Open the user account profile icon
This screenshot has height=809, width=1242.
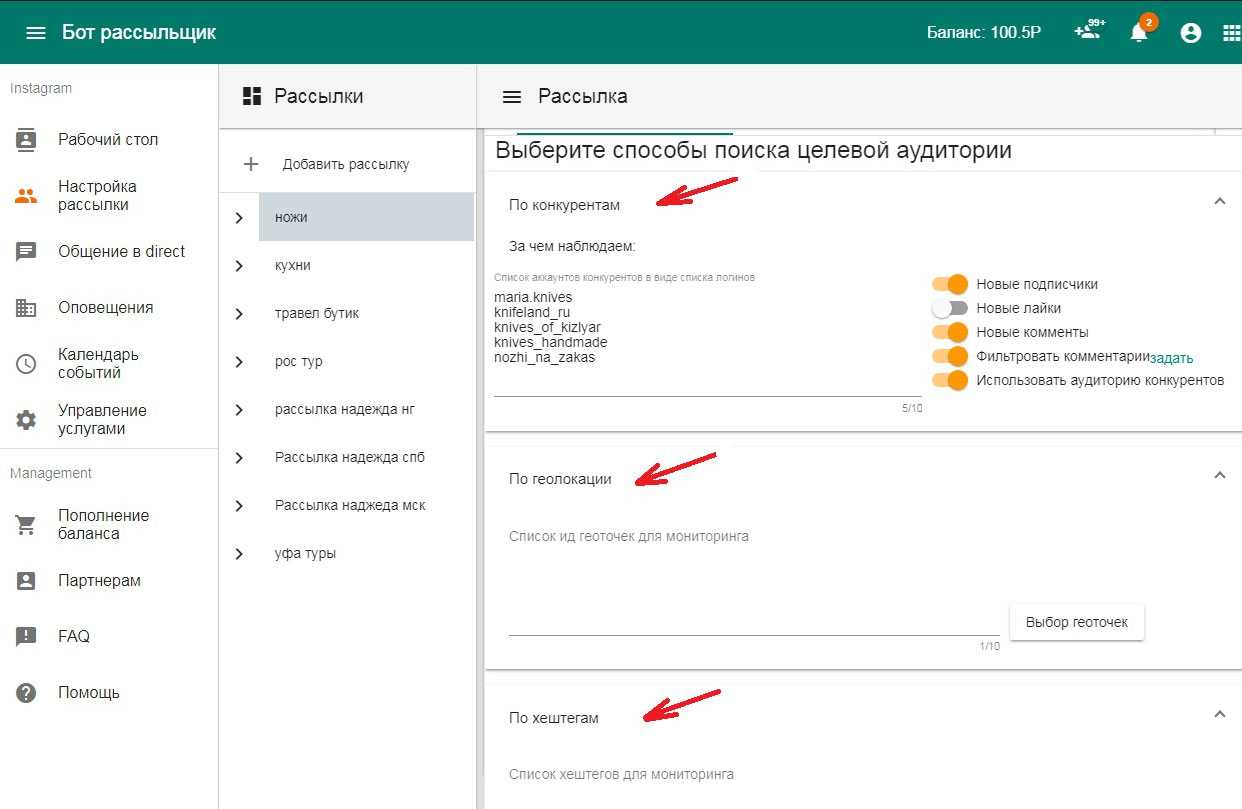(x=1190, y=33)
